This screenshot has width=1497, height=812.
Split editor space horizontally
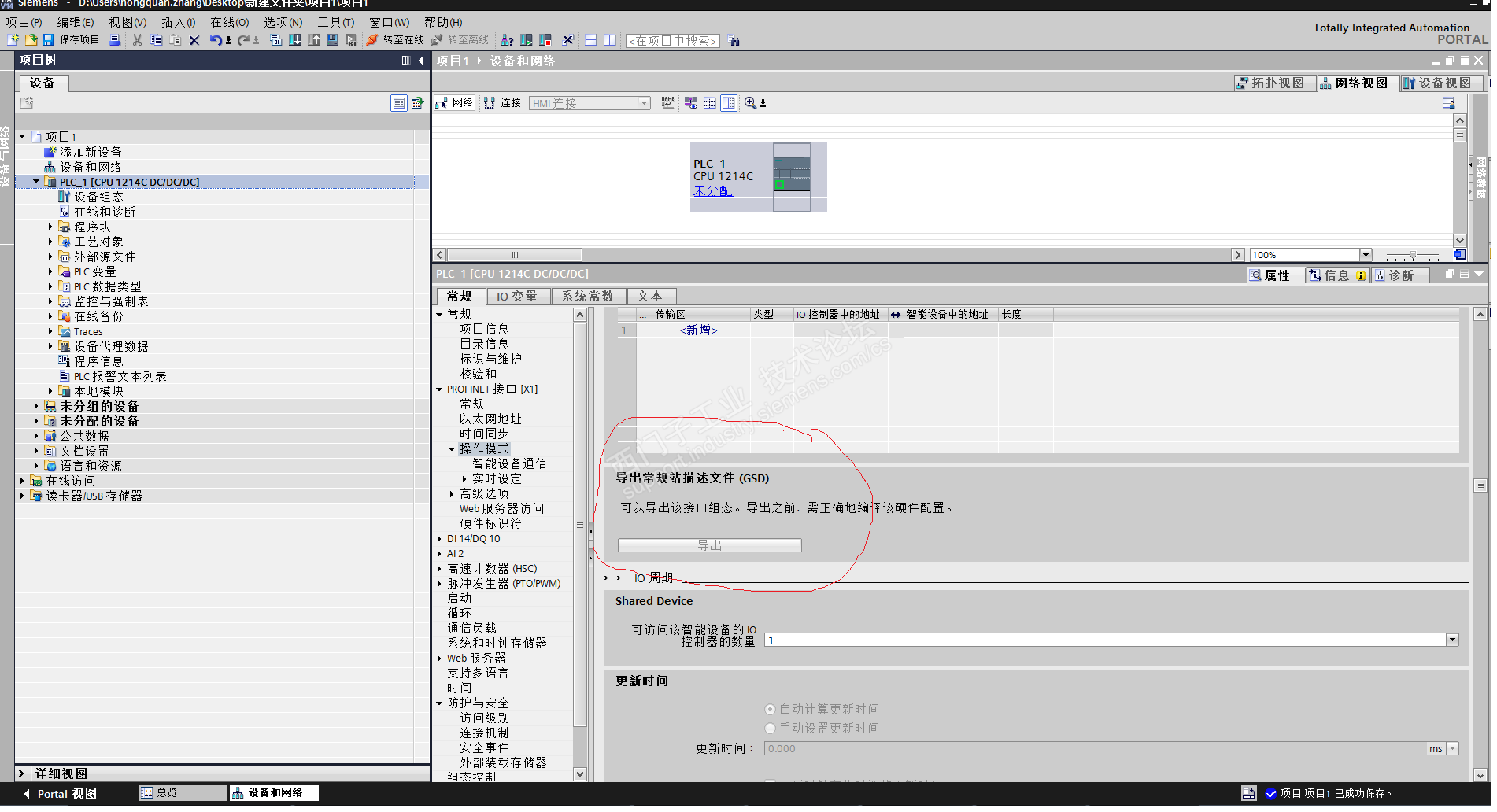click(x=591, y=40)
